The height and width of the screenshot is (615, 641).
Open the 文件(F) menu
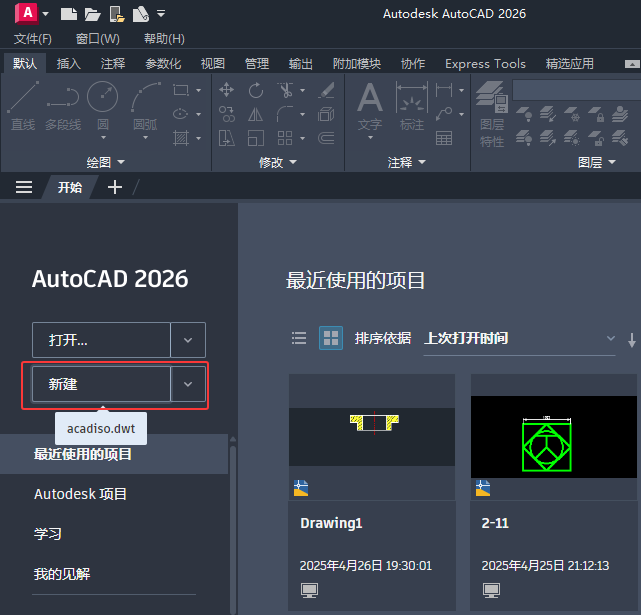coord(33,39)
